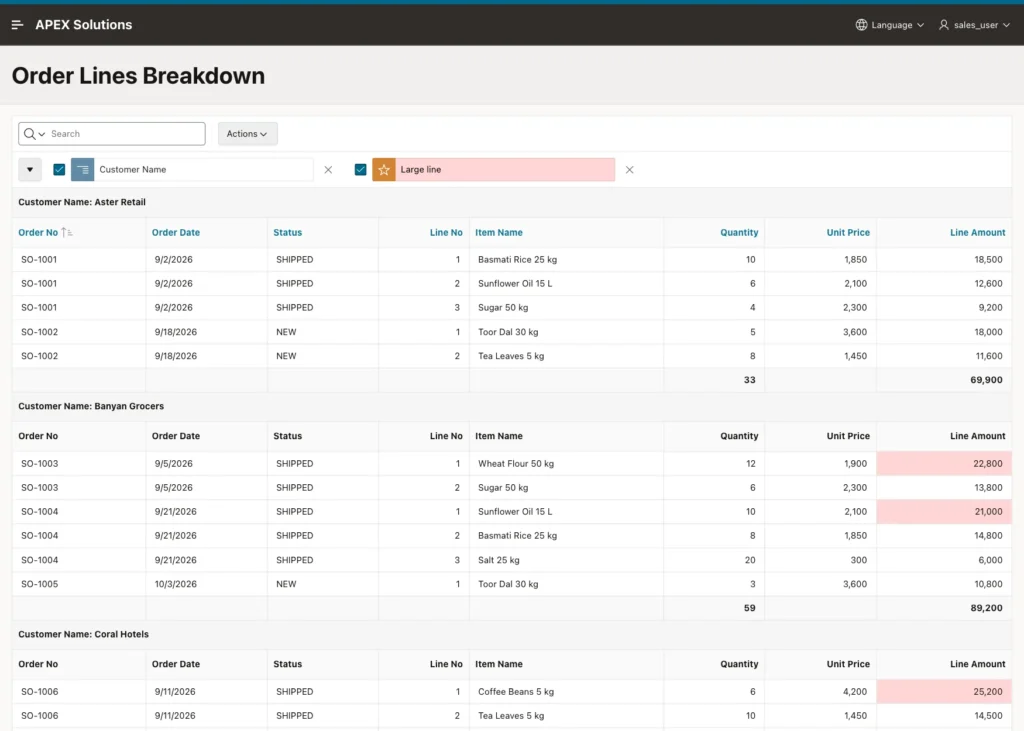The height and width of the screenshot is (731, 1024).
Task: Click highlighted Line Amount 21,000 cell
Action: click(944, 512)
